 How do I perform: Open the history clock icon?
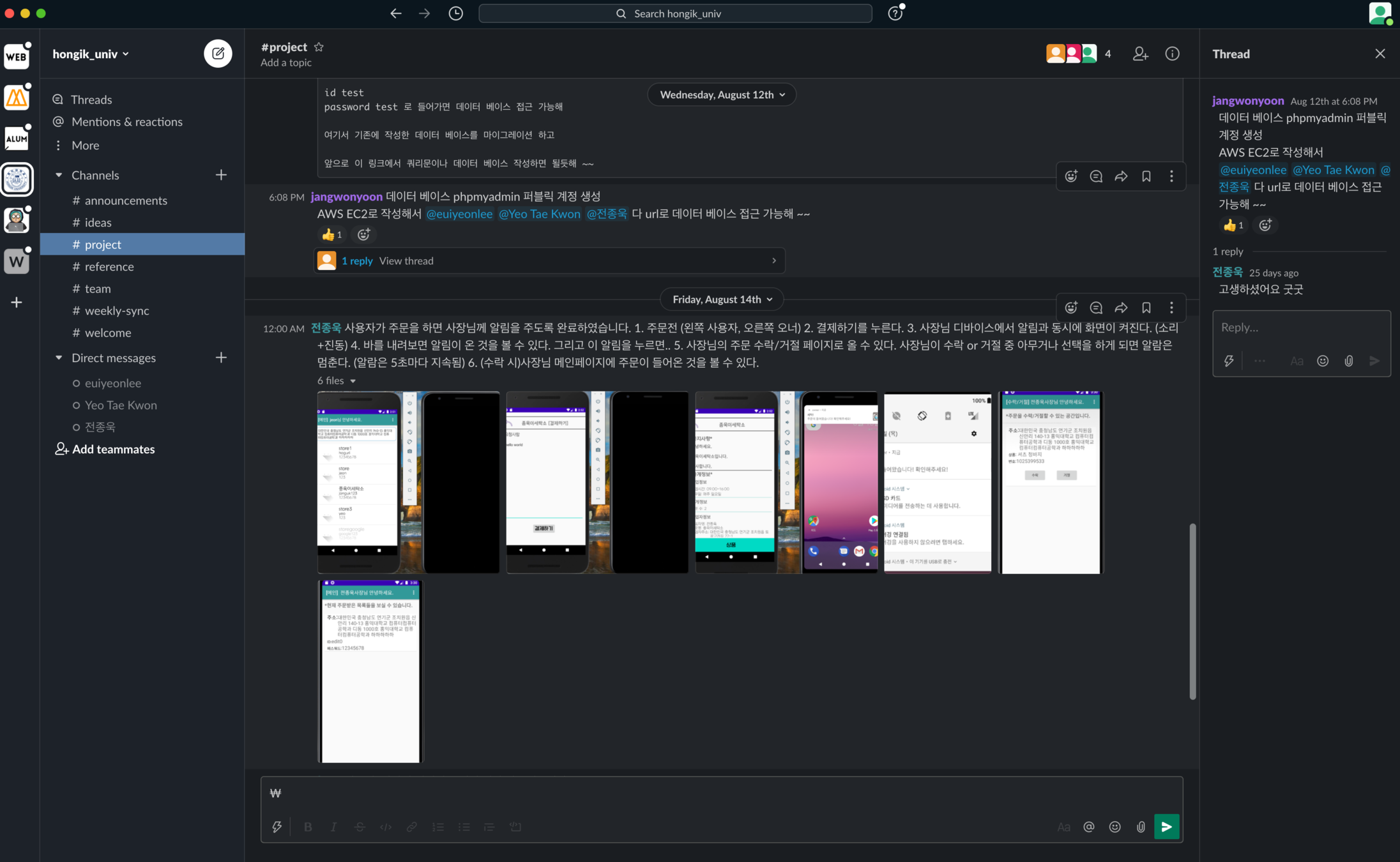pyautogui.click(x=455, y=13)
